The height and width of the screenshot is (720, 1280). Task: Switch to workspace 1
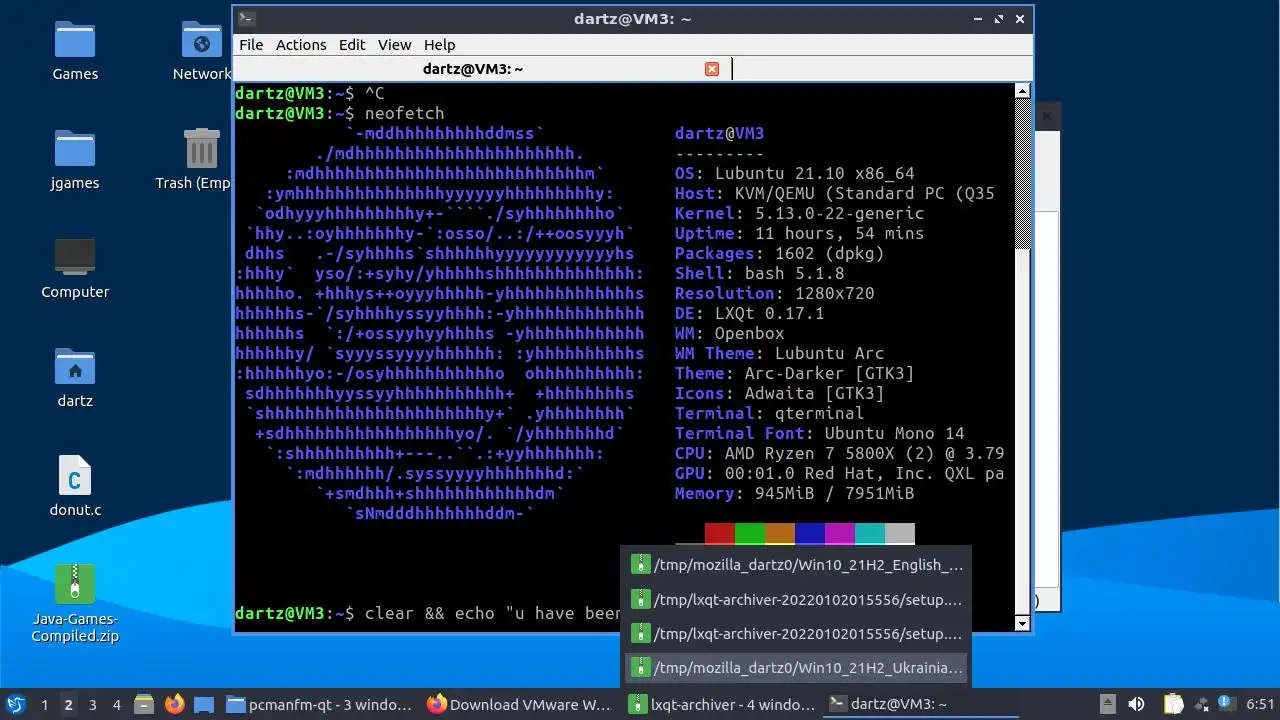44,705
